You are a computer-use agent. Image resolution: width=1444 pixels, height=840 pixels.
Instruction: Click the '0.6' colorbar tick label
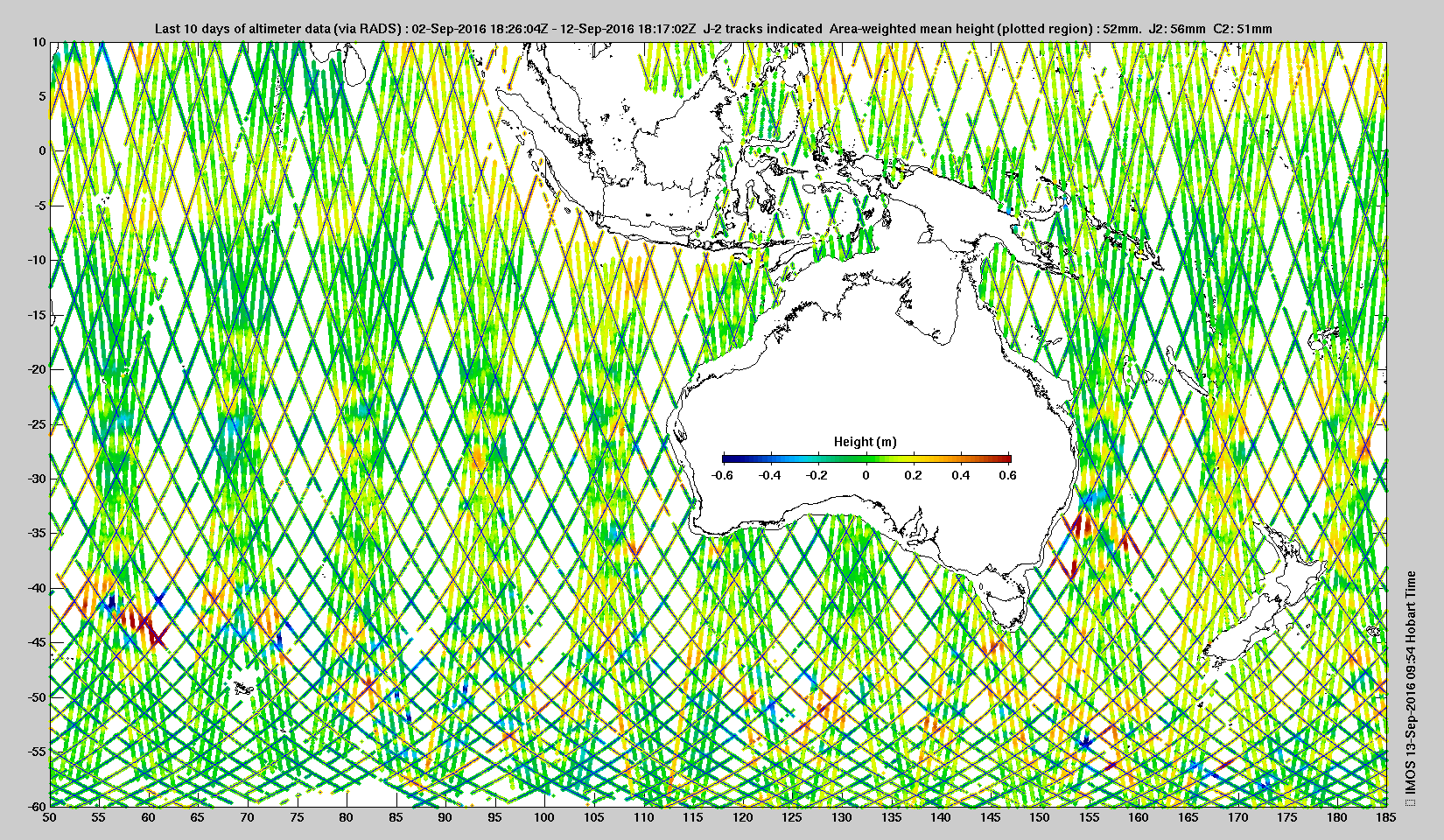coord(1007,475)
